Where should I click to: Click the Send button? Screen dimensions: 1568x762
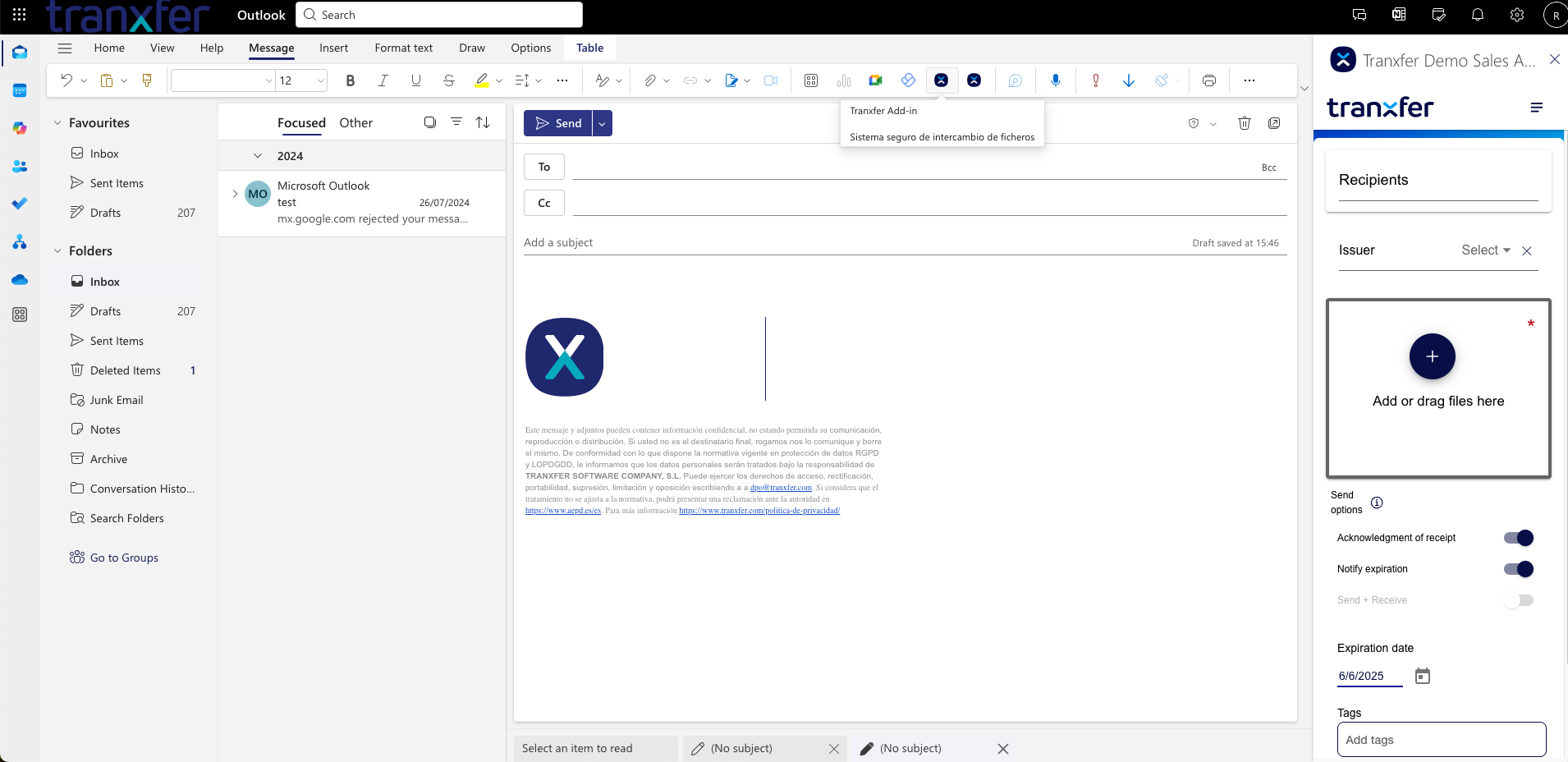(x=558, y=123)
